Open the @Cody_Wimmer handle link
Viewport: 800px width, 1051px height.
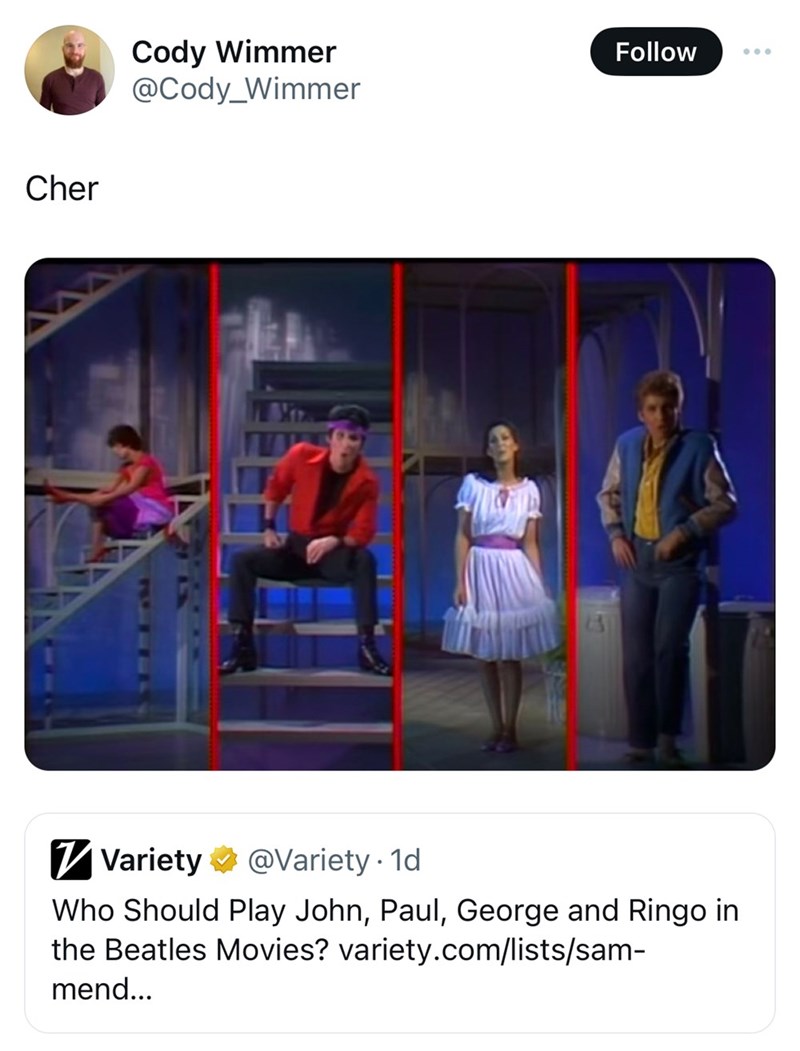click(x=245, y=89)
